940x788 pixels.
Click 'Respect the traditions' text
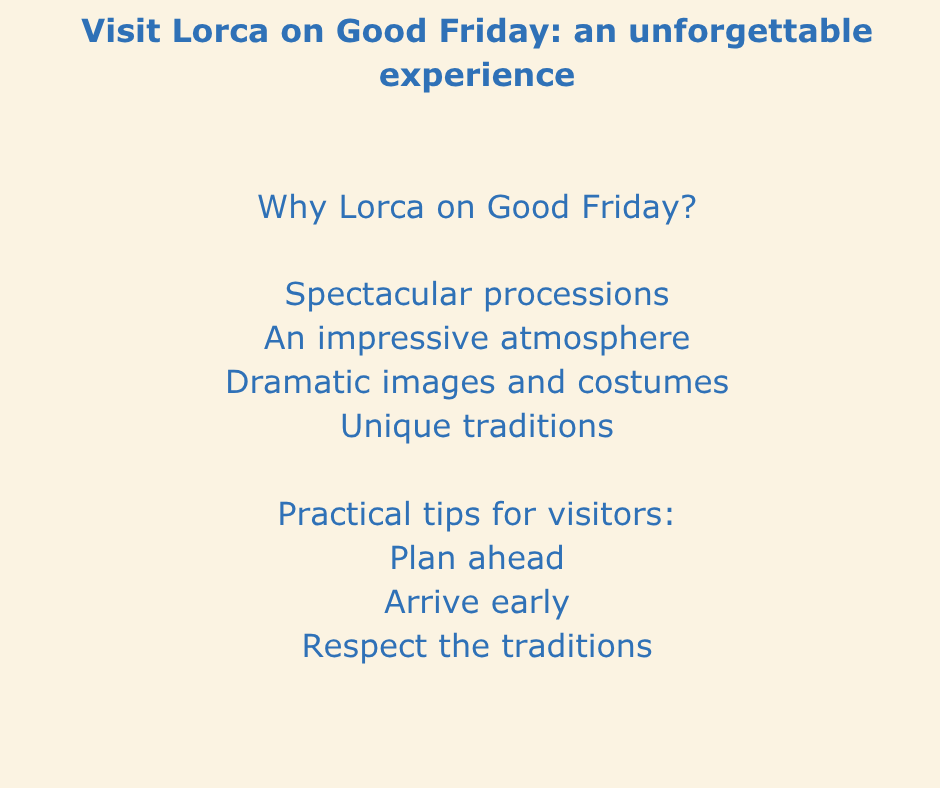(x=477, y=646)
